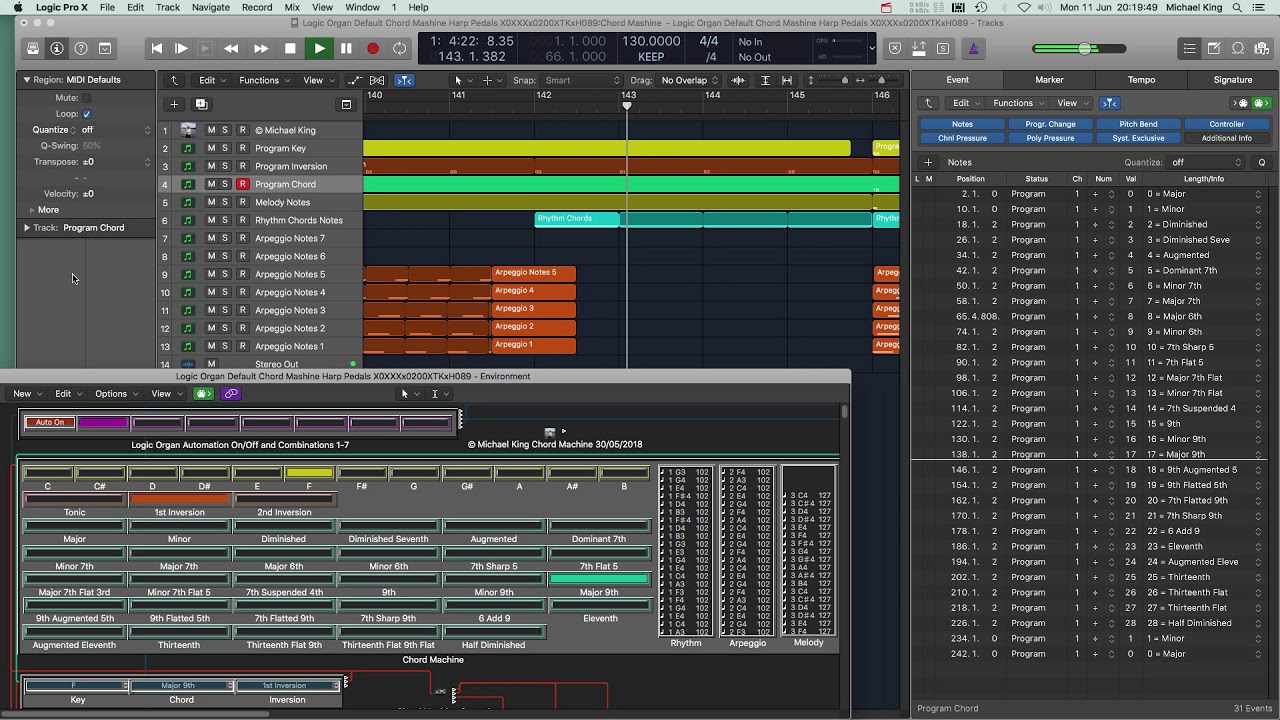Image resolution: width=1280 pixels, height=720 pixels.
Task: Click the Auto On button in Environment
Action: tap(49, 422)
